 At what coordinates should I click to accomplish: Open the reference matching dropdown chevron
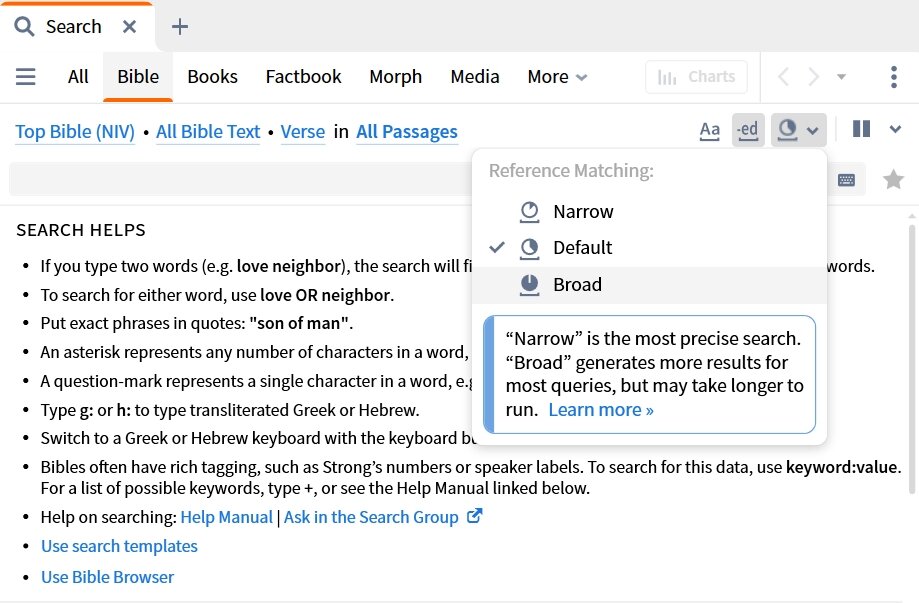pos(814,129)
